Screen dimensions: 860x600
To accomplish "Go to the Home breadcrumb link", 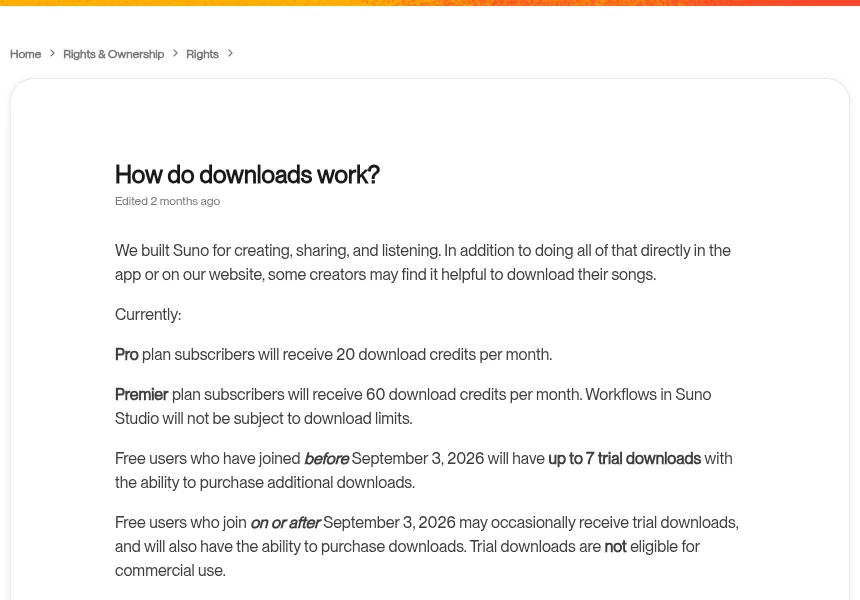I will point(25,54).
